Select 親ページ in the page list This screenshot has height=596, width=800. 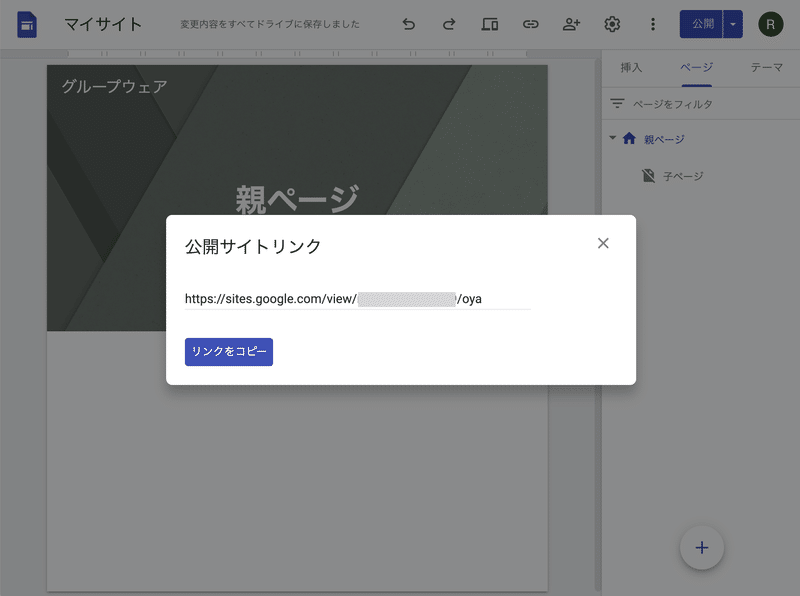pos(664,139)
